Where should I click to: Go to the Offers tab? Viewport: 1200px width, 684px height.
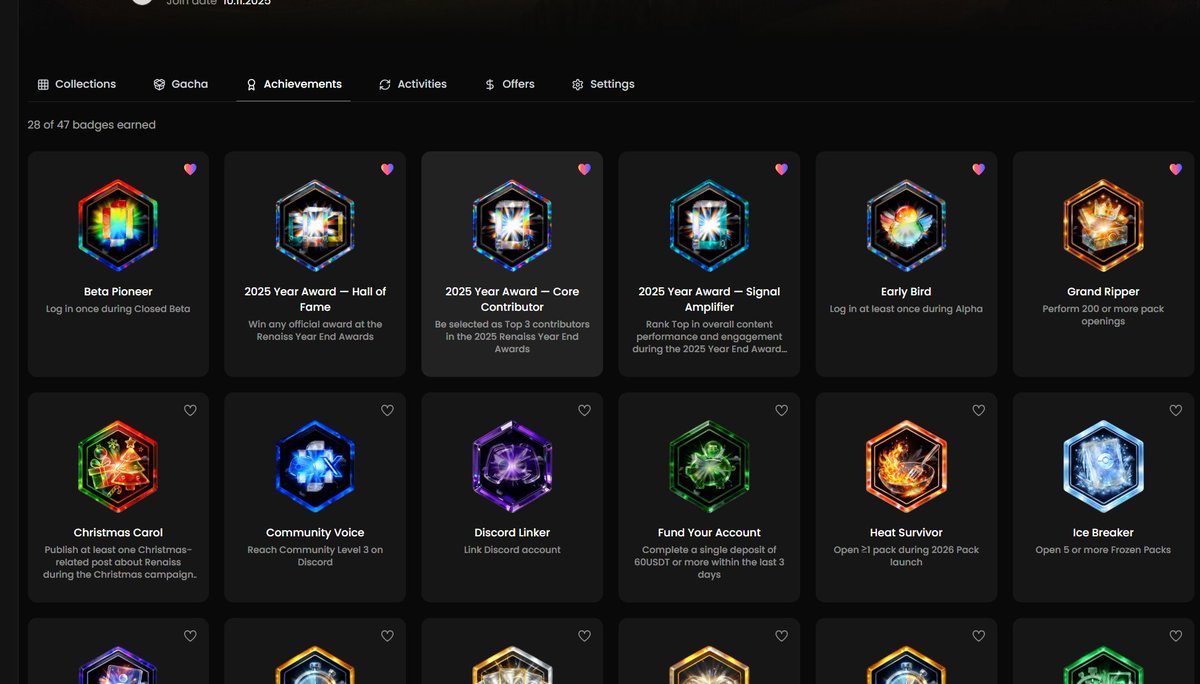pos(509,84)
